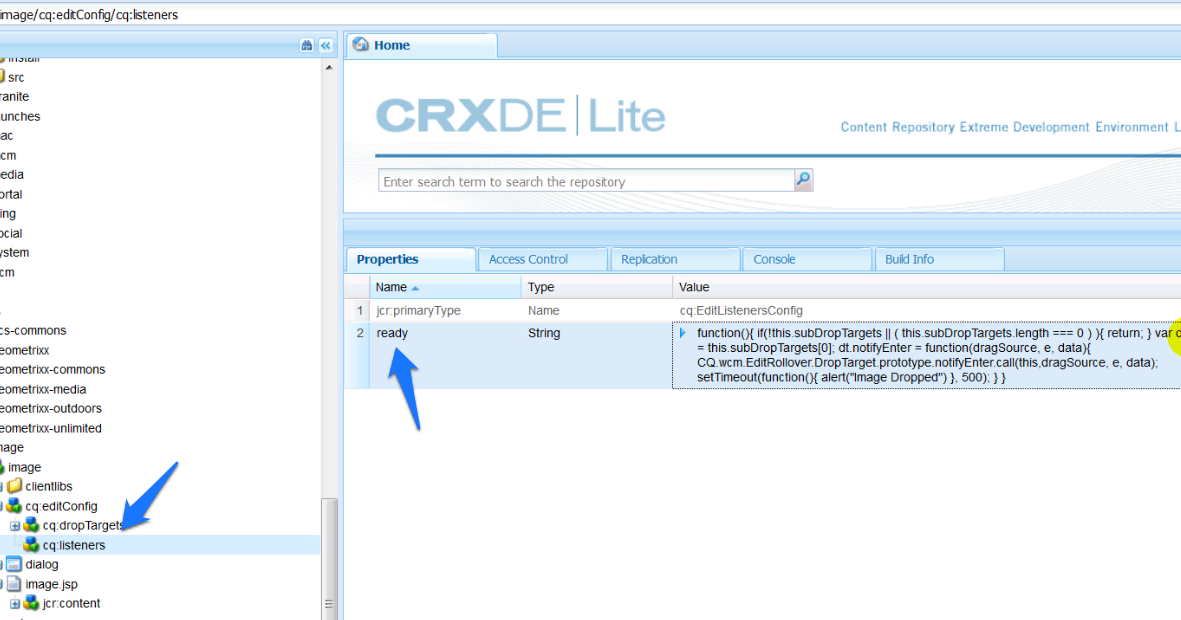Click the Value column header

point(926,287)
